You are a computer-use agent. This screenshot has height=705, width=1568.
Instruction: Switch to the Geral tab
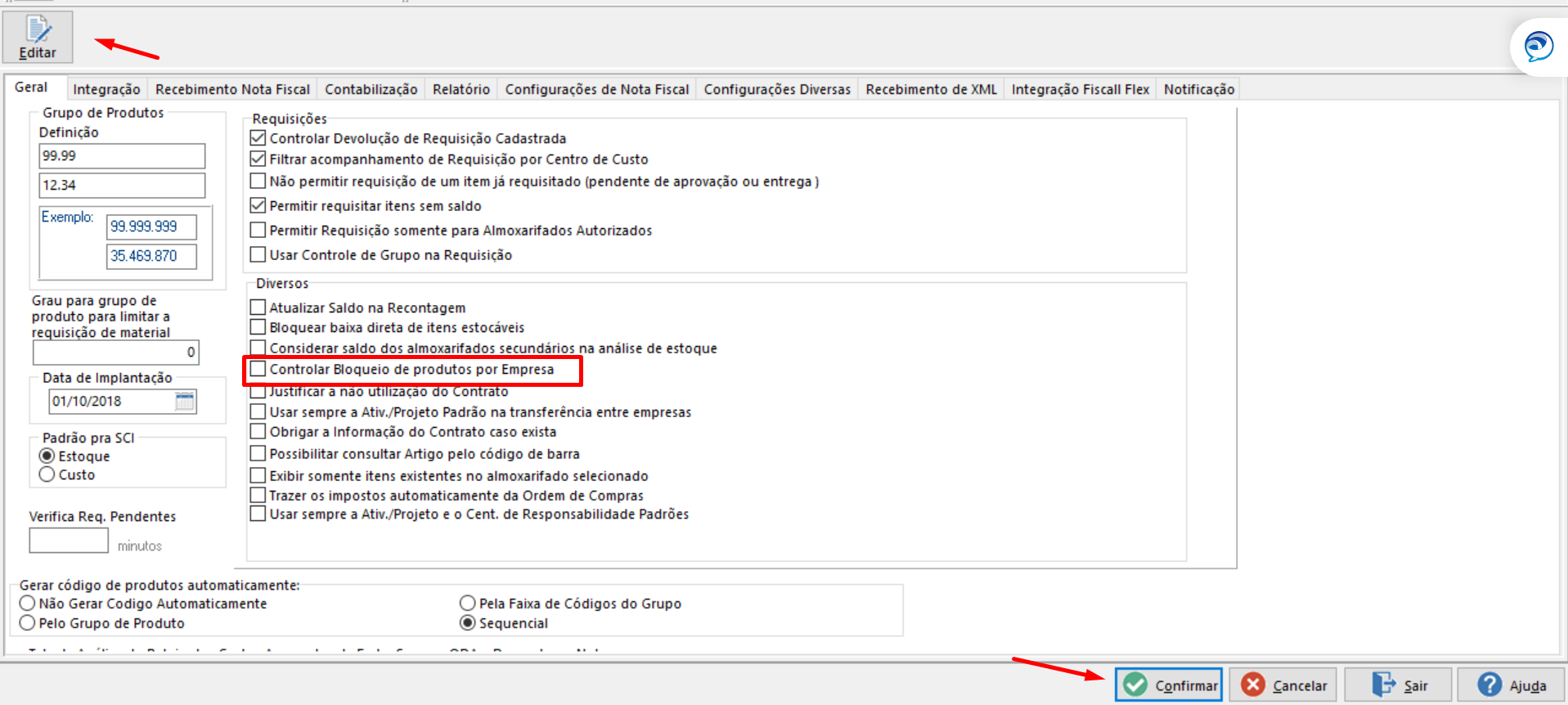[31, 88]
